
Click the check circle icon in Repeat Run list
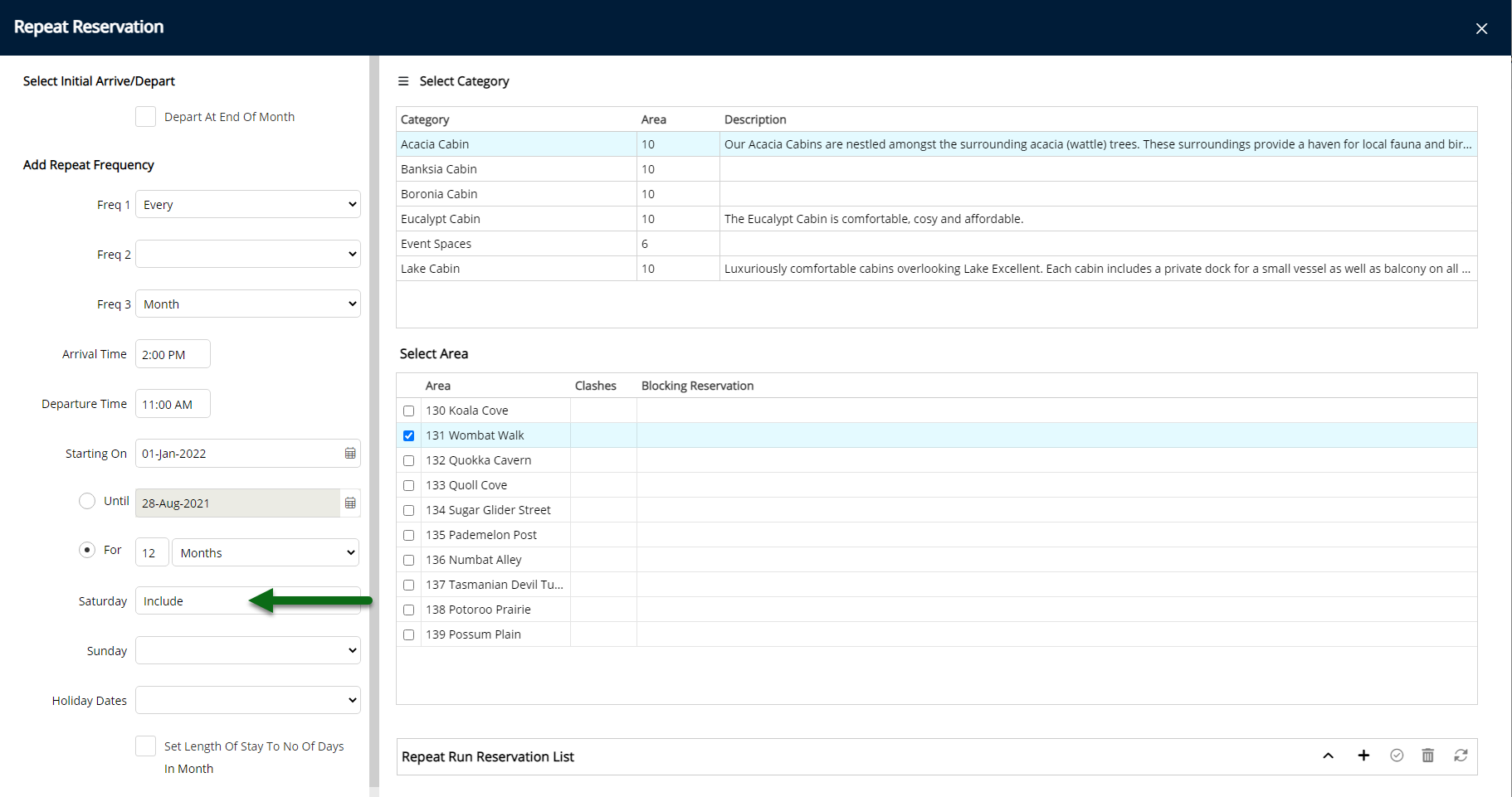click(1397, 756)
